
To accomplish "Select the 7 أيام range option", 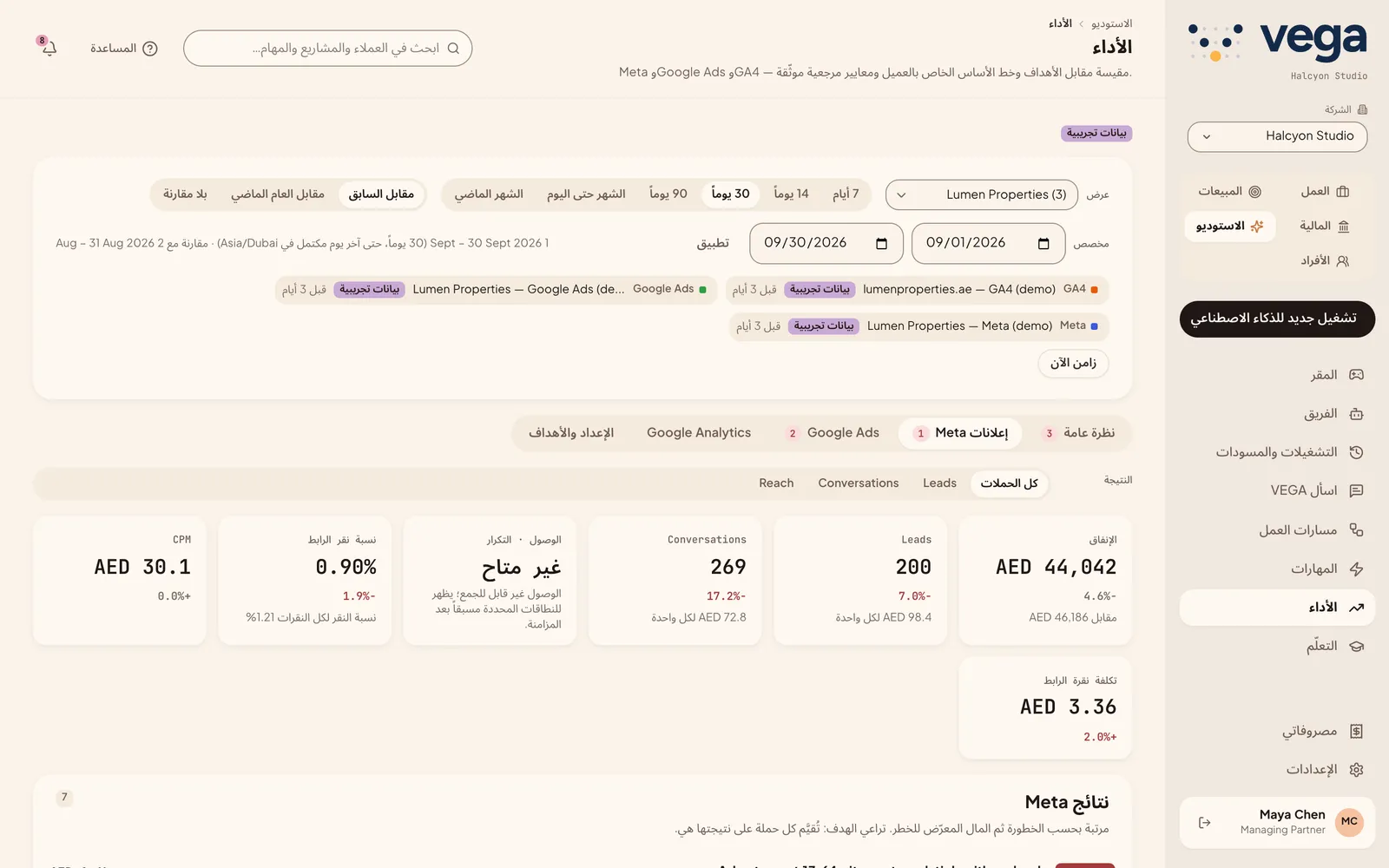I will (846, 194).
